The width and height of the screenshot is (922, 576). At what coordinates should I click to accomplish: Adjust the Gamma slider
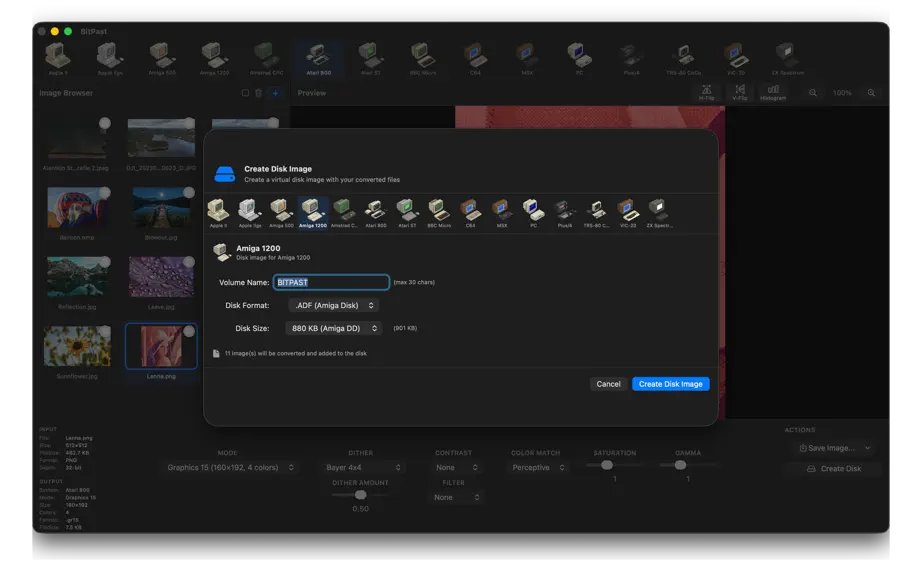click(680, 466)
